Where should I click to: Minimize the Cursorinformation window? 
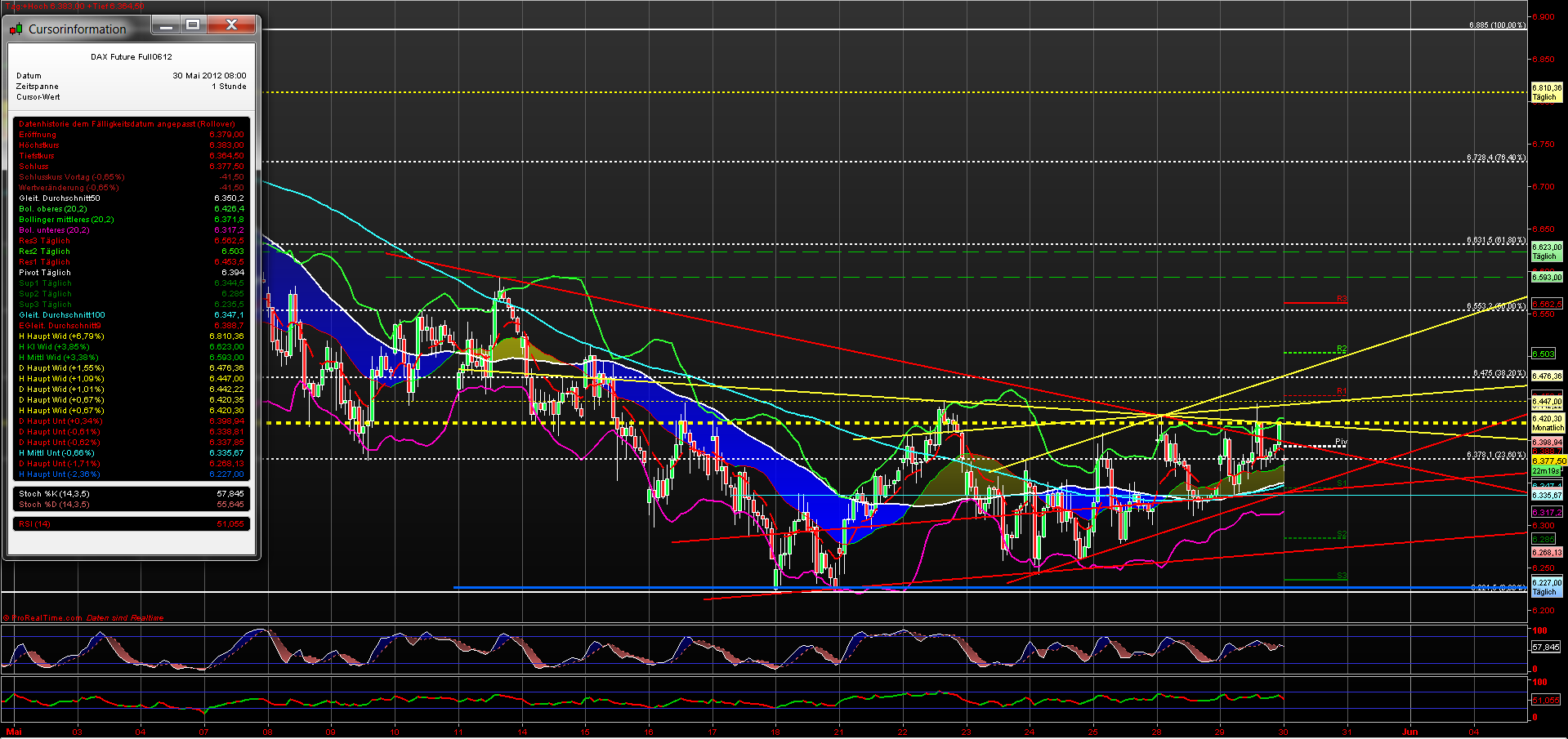pos(166,25)
